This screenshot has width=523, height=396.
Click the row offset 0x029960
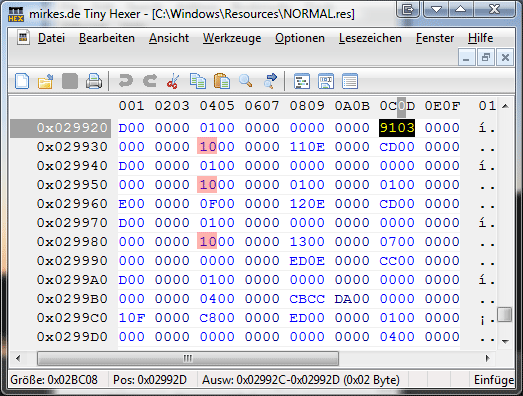pyautogui.click(x=72, y=204)
